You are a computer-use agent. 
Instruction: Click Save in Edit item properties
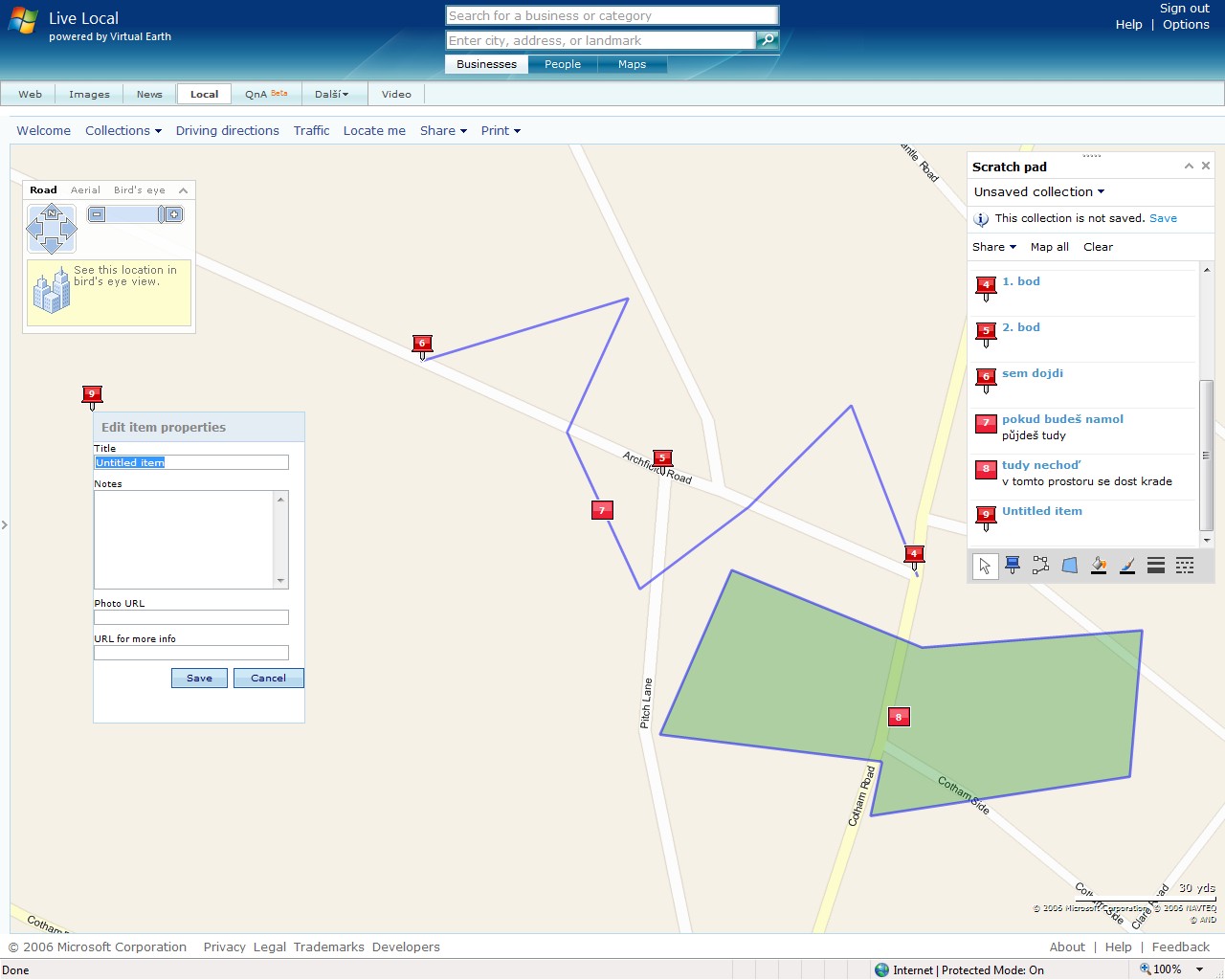tap(199, 678)
